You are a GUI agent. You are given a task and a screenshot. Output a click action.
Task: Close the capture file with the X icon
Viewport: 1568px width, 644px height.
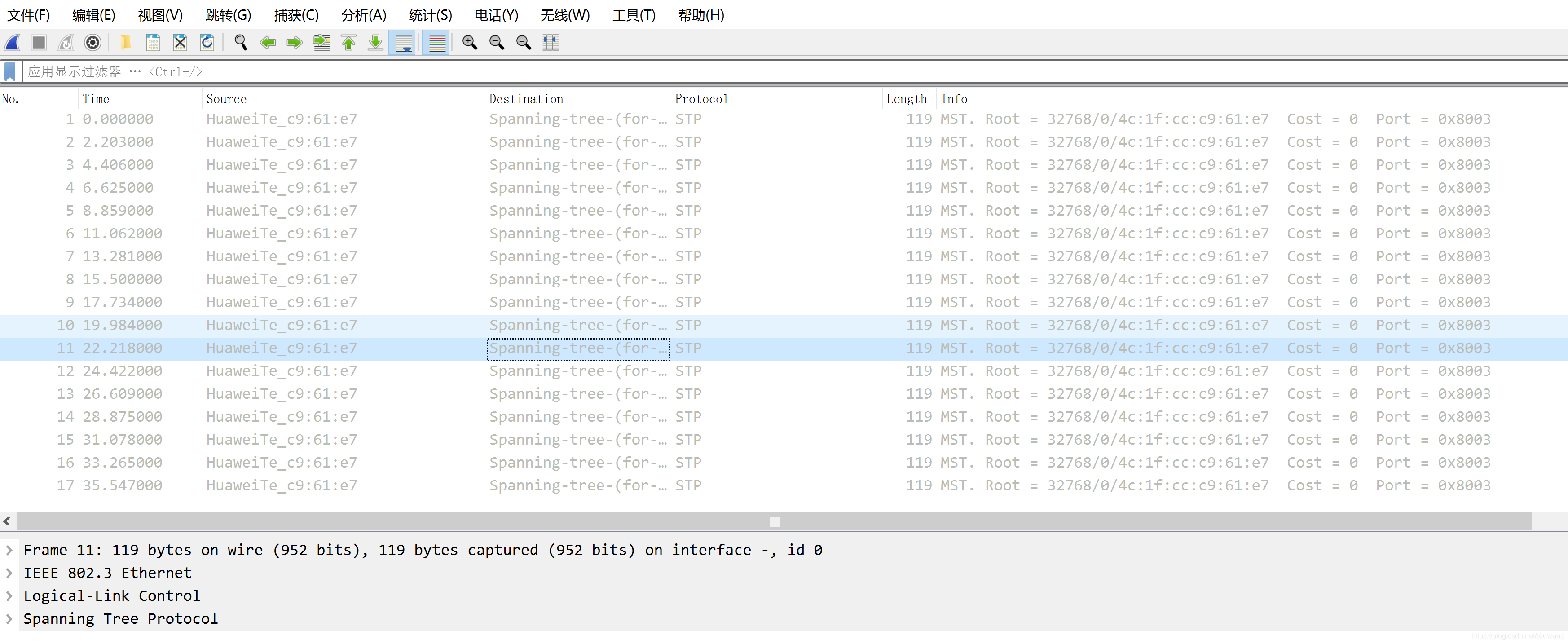point(180,43)
